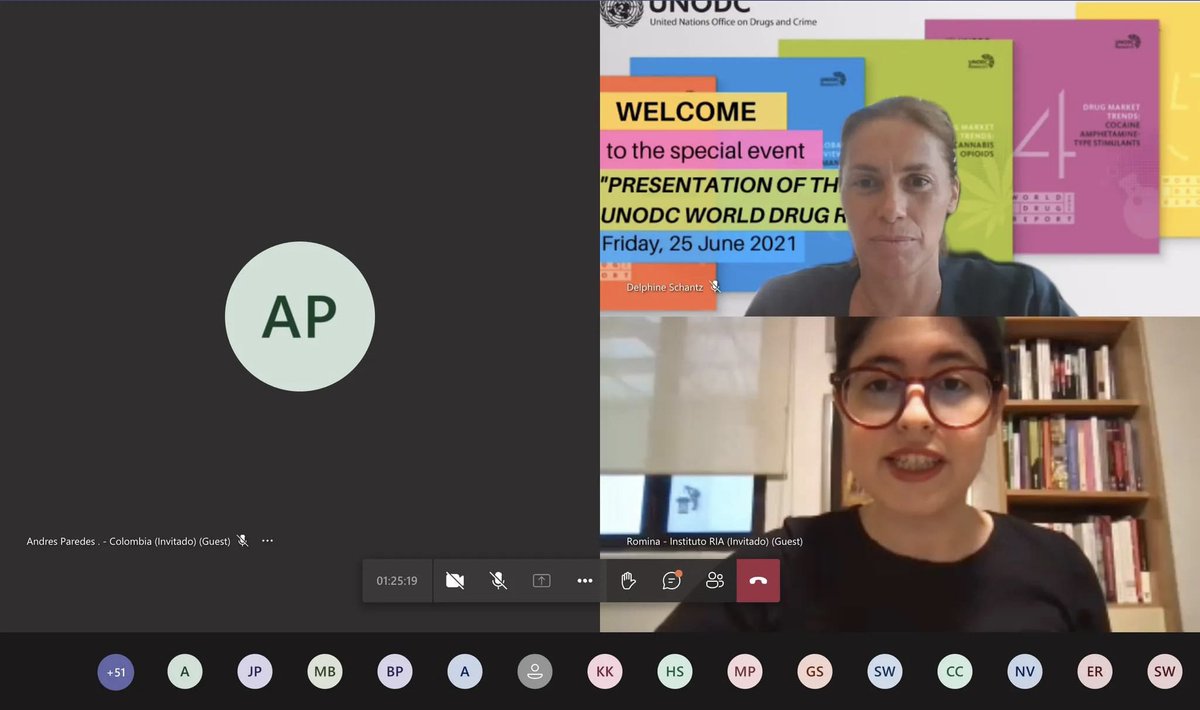This screenshot has height=710, width=1200.
Task: Select the CC participant avatar
Action: pos(955,672)
